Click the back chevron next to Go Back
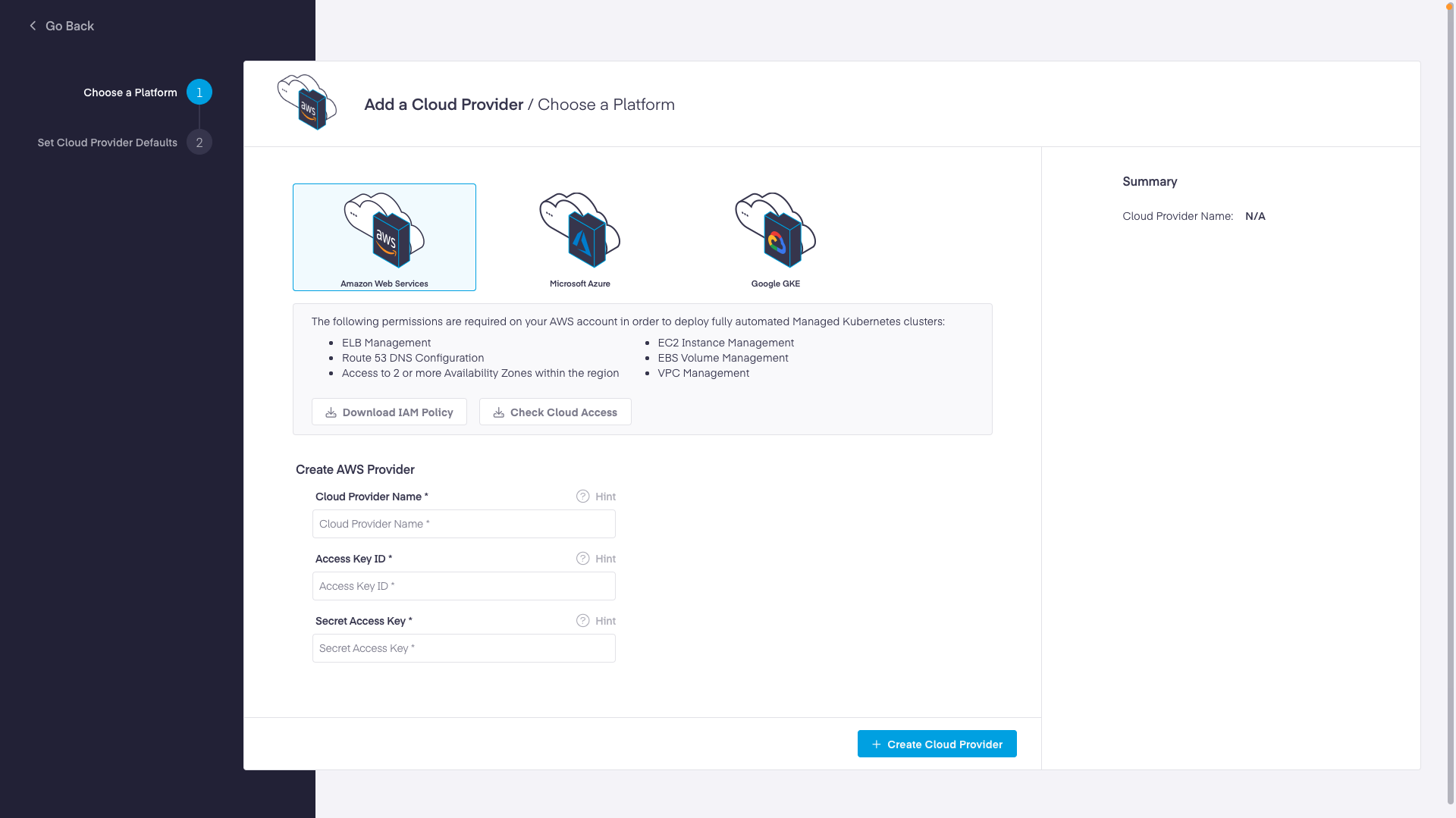 tap(32, 25)
